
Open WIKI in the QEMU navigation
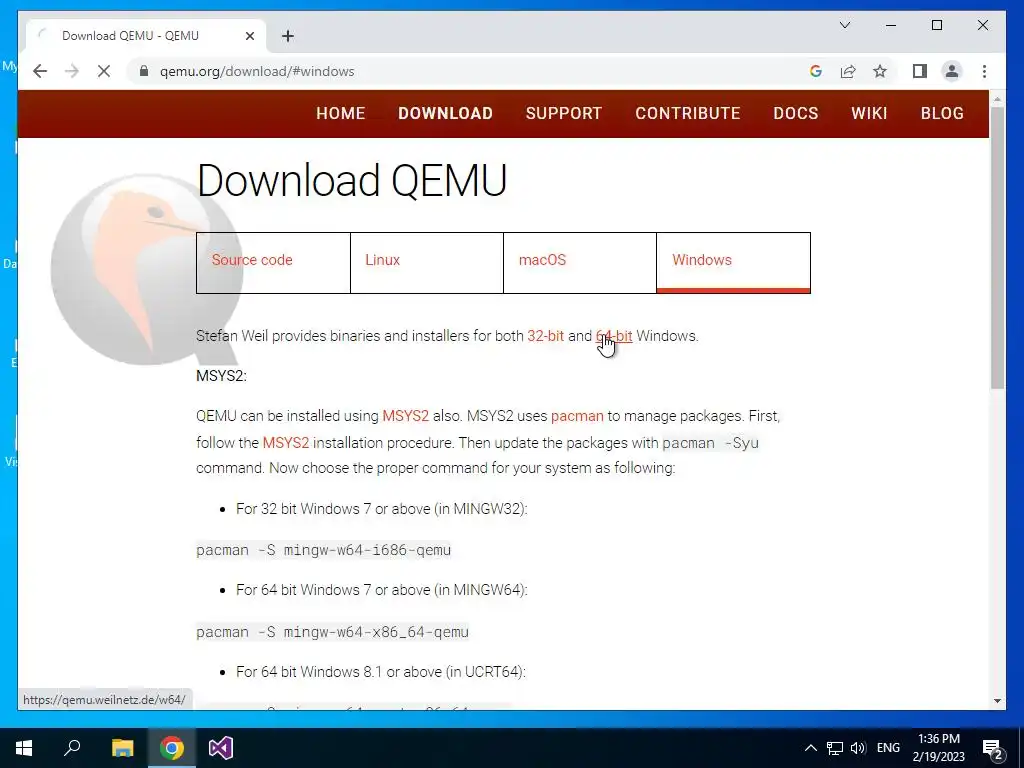(x=869, y=113)
